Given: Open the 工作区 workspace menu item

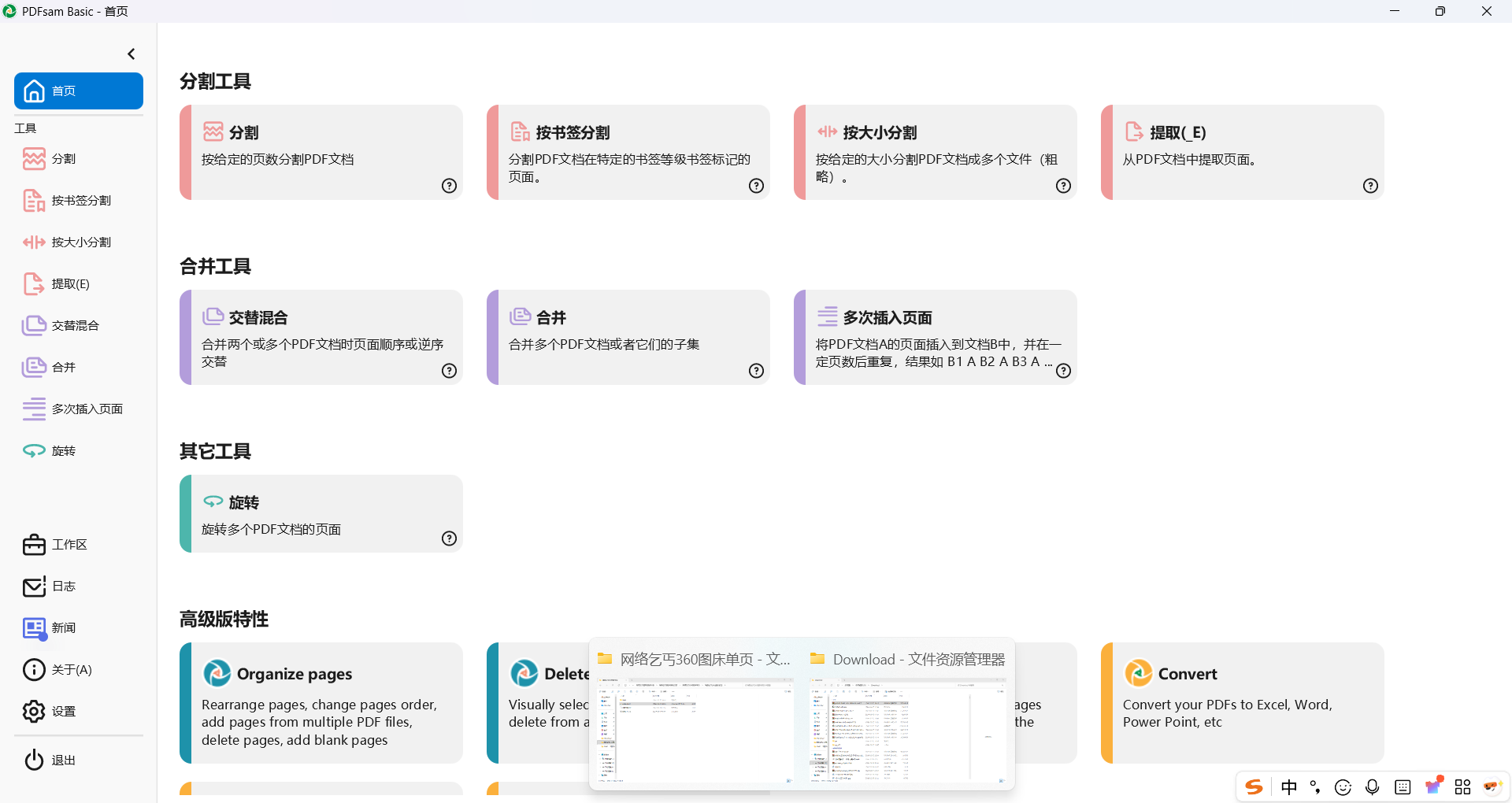Looking at the screenshot, I should point(69,545).
